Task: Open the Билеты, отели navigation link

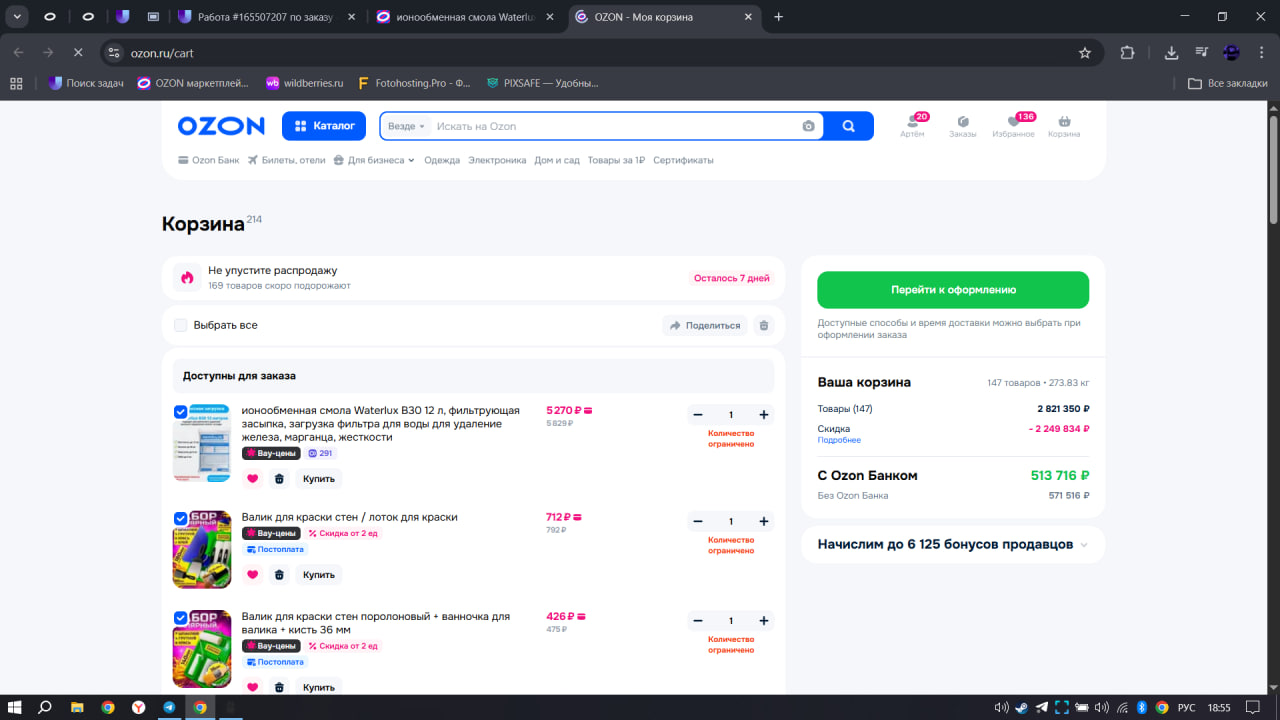Action: 287,160
